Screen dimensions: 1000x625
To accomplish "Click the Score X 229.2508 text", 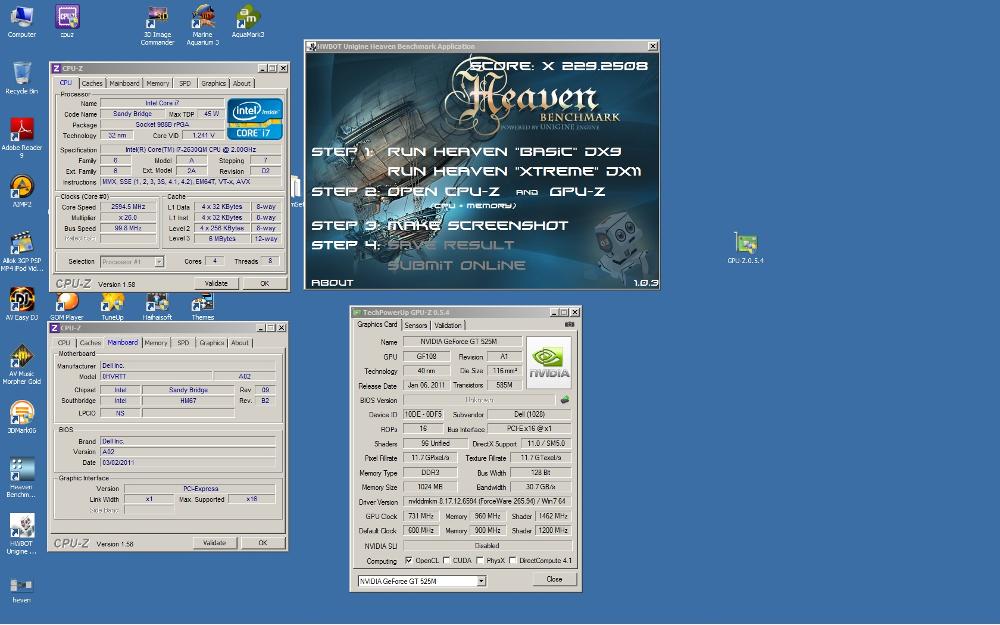I will pos(559,66).
